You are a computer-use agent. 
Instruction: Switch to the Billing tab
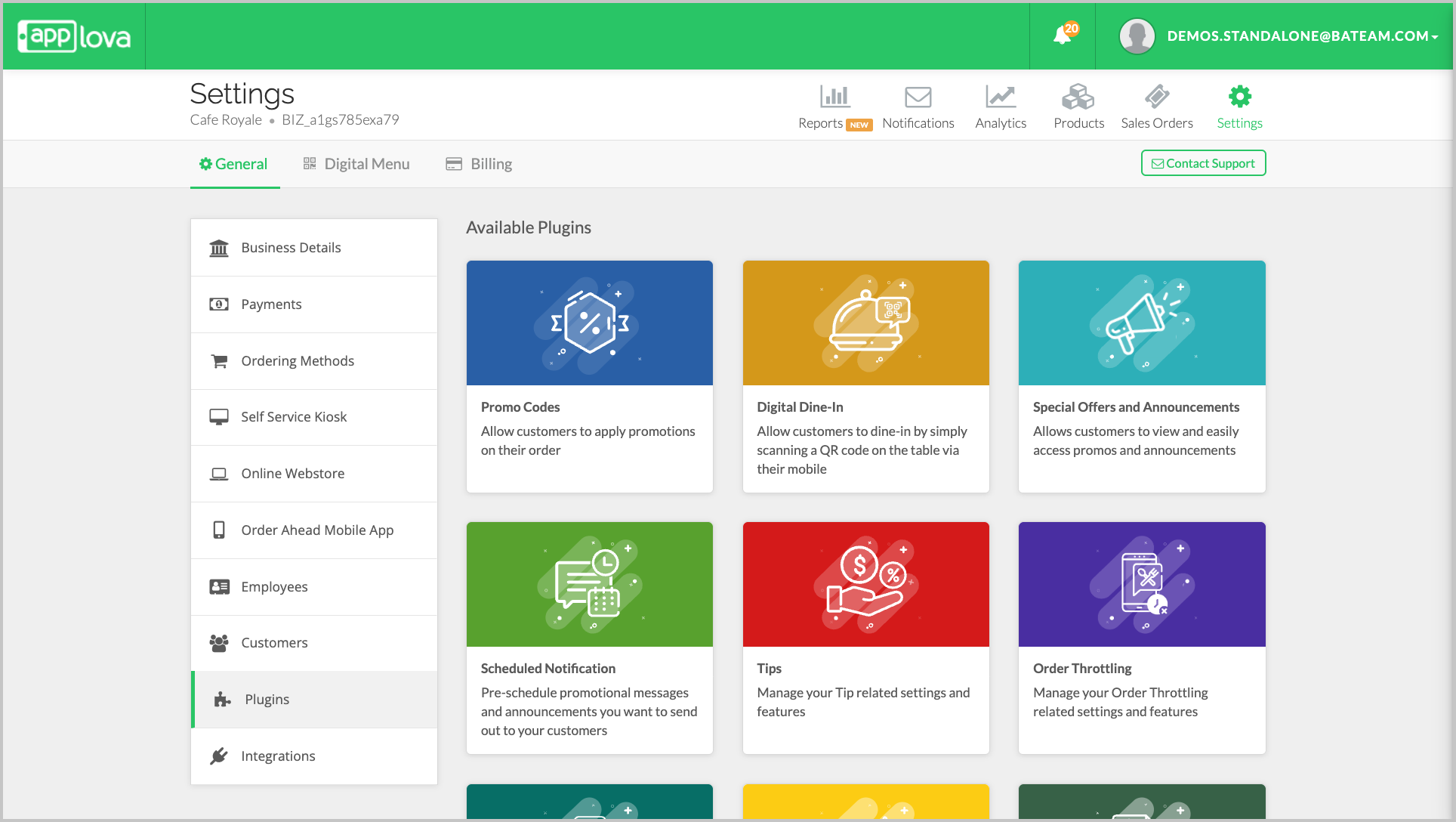point(479,164)
